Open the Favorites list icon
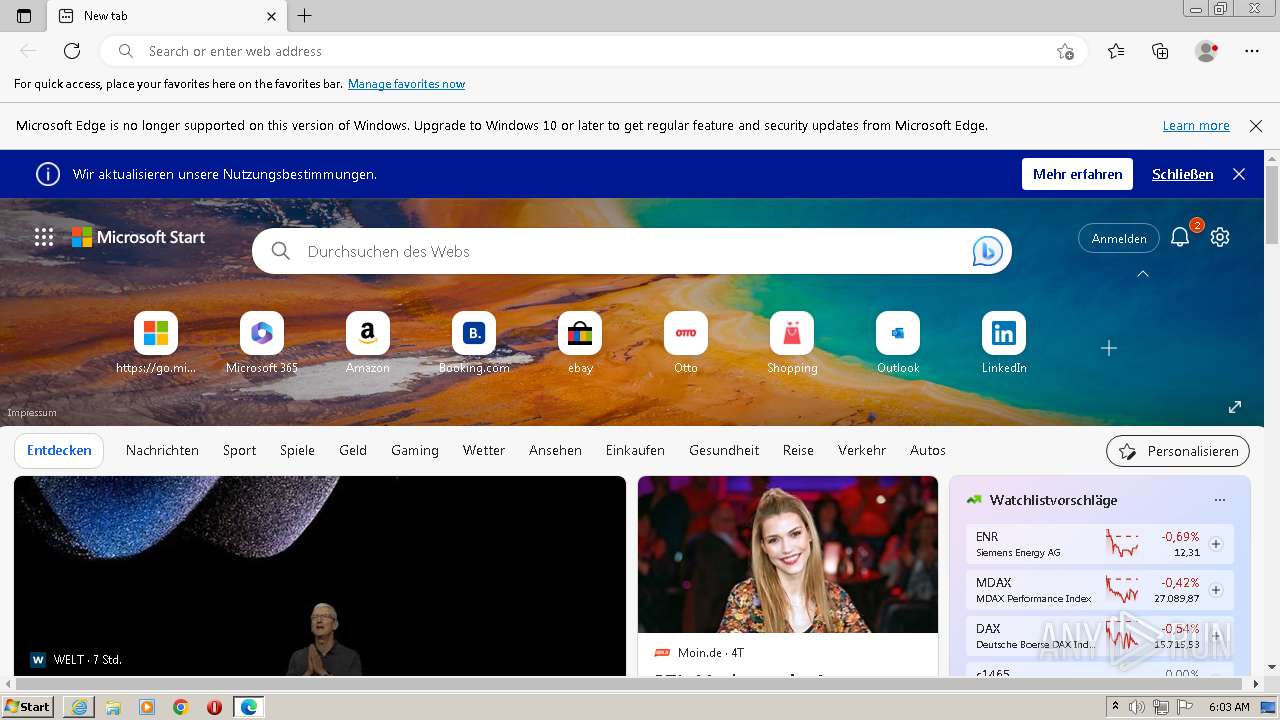This screenshot has height=720, width=1280. coord(1116,51)
